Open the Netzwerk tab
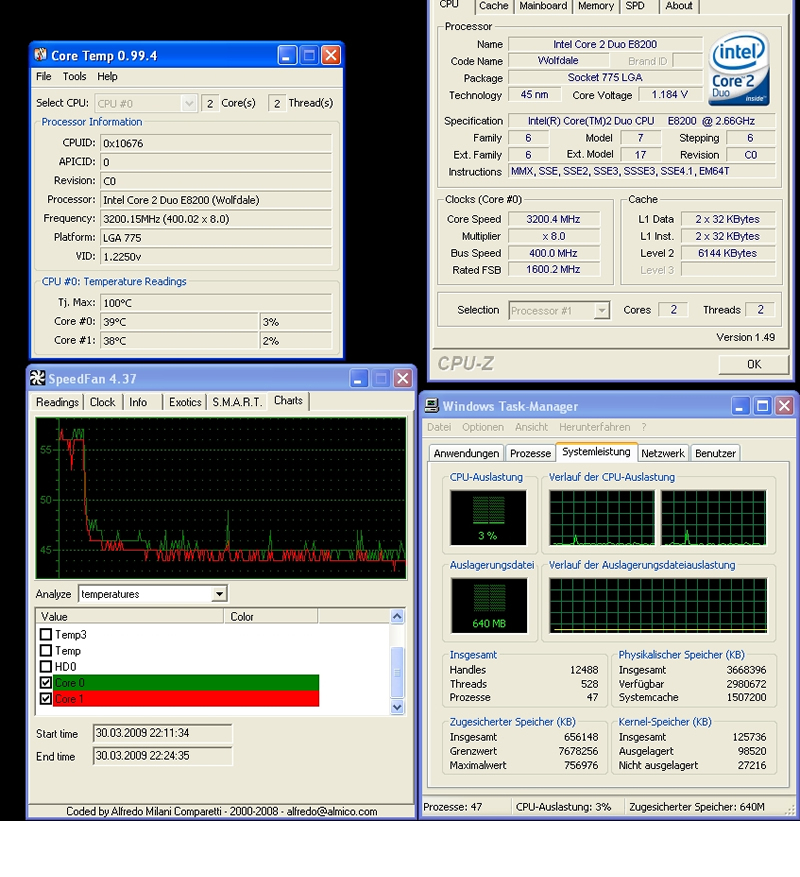The height and width of the screenshot is (877, 800). (x=663, y=454)
